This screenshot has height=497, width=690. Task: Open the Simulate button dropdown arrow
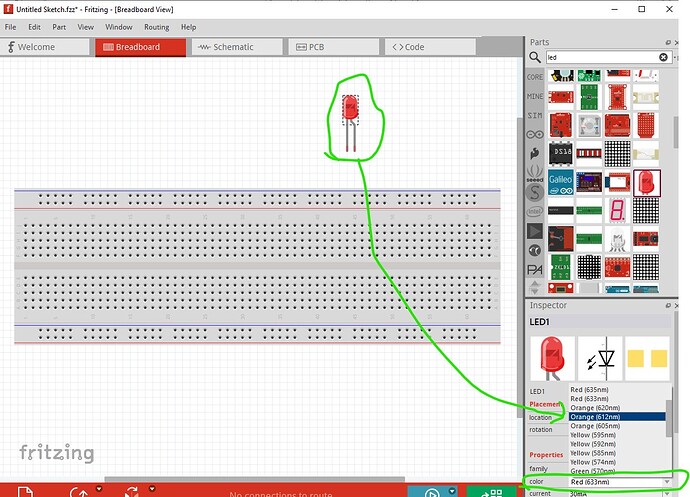click(452, 490)
